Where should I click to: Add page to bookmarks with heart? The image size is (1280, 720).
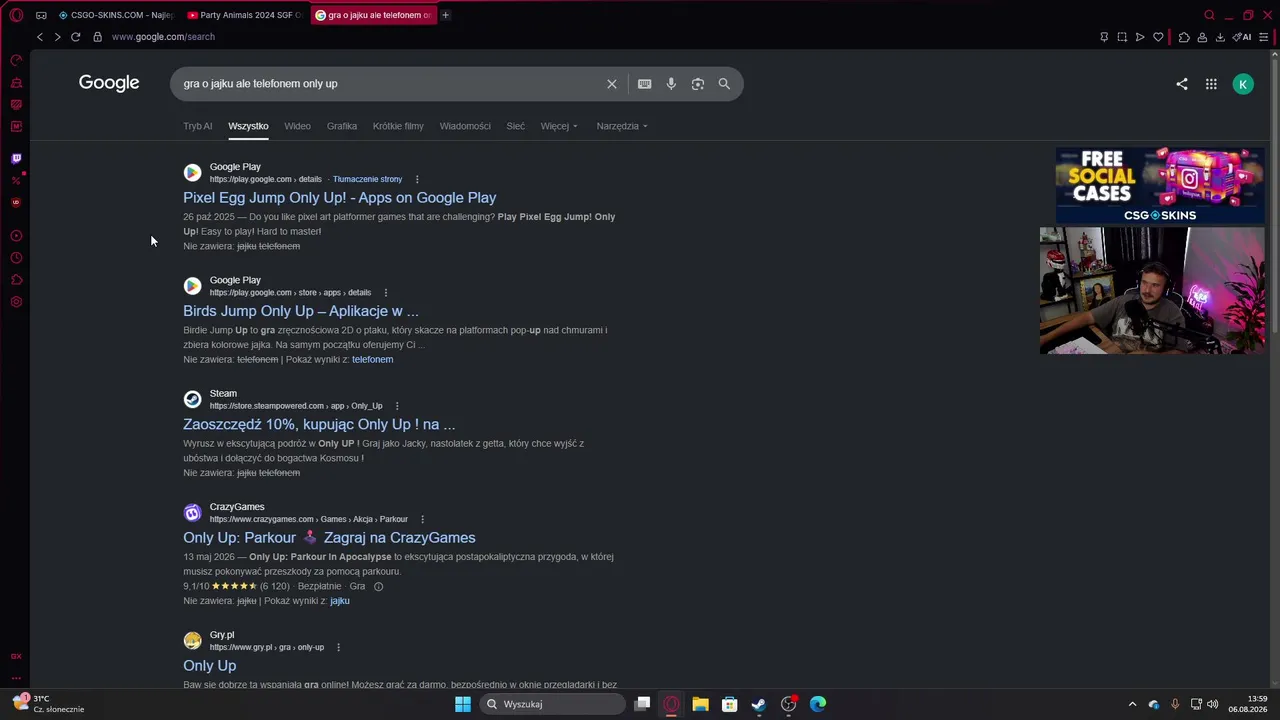tap(1158, 37)
